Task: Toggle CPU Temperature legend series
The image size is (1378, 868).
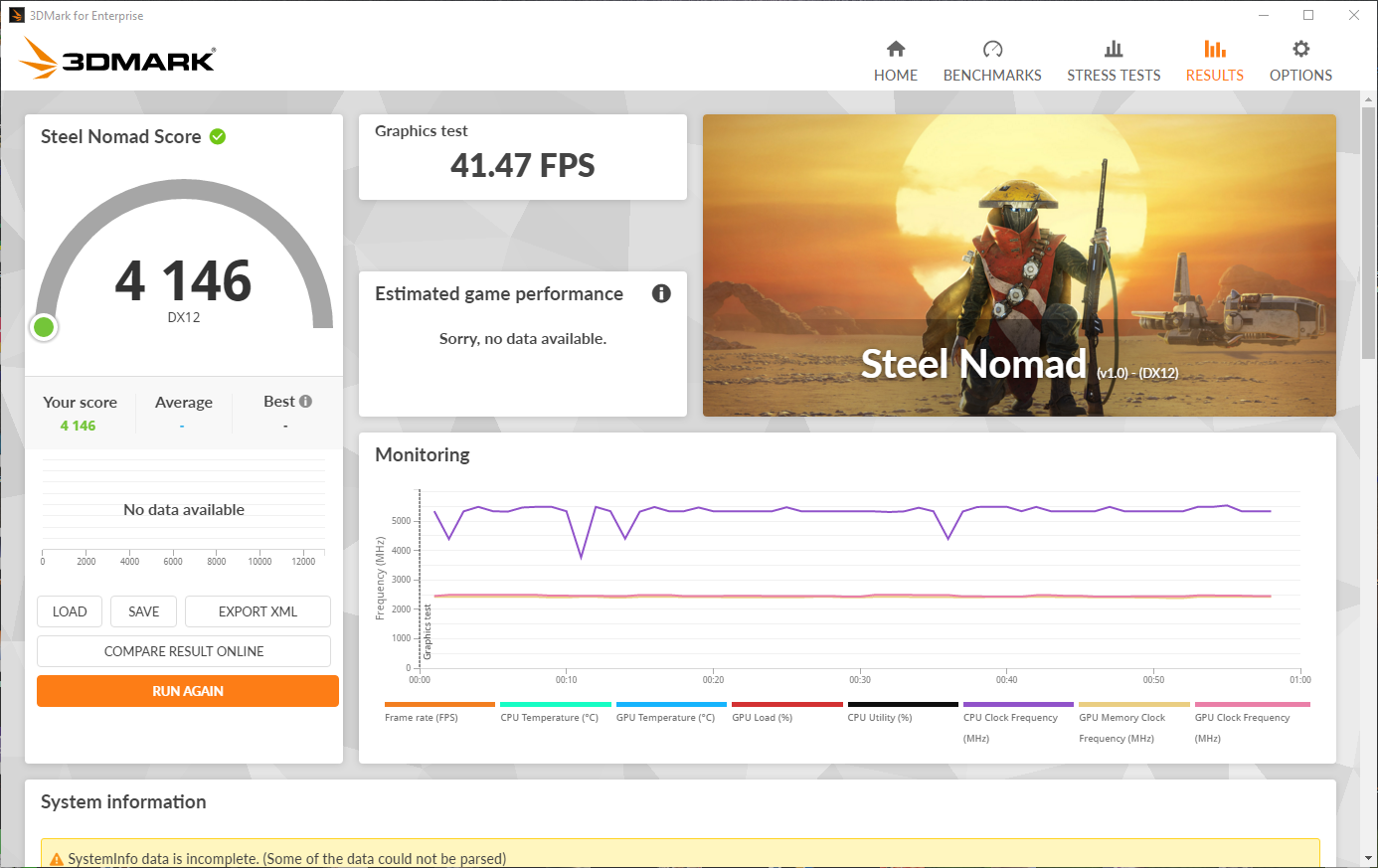Action: click(556, 712)
